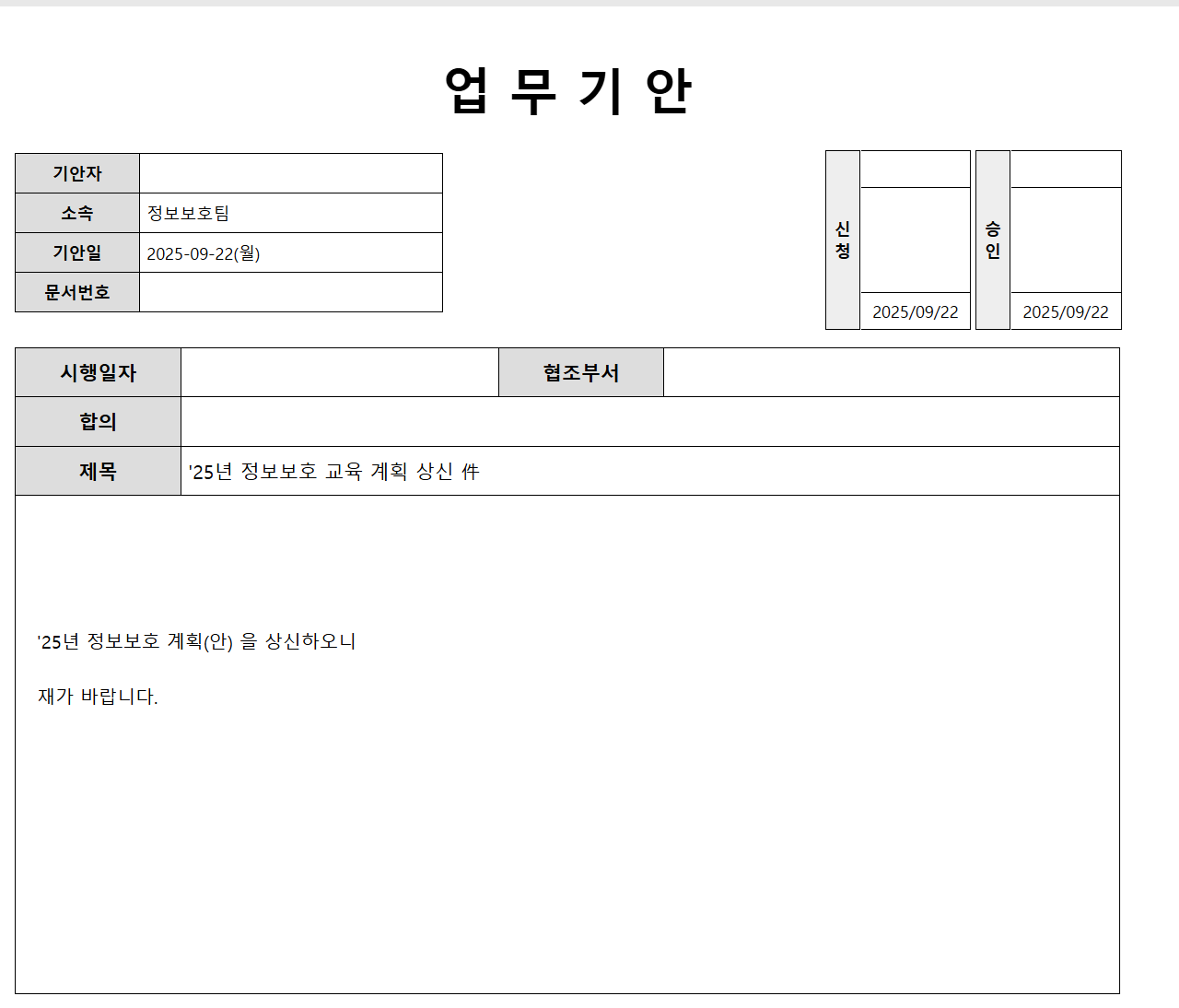Viewport: 1179px width, 1008px height.
Task: Click the 승인 approval column header
Action: point(993,240)
